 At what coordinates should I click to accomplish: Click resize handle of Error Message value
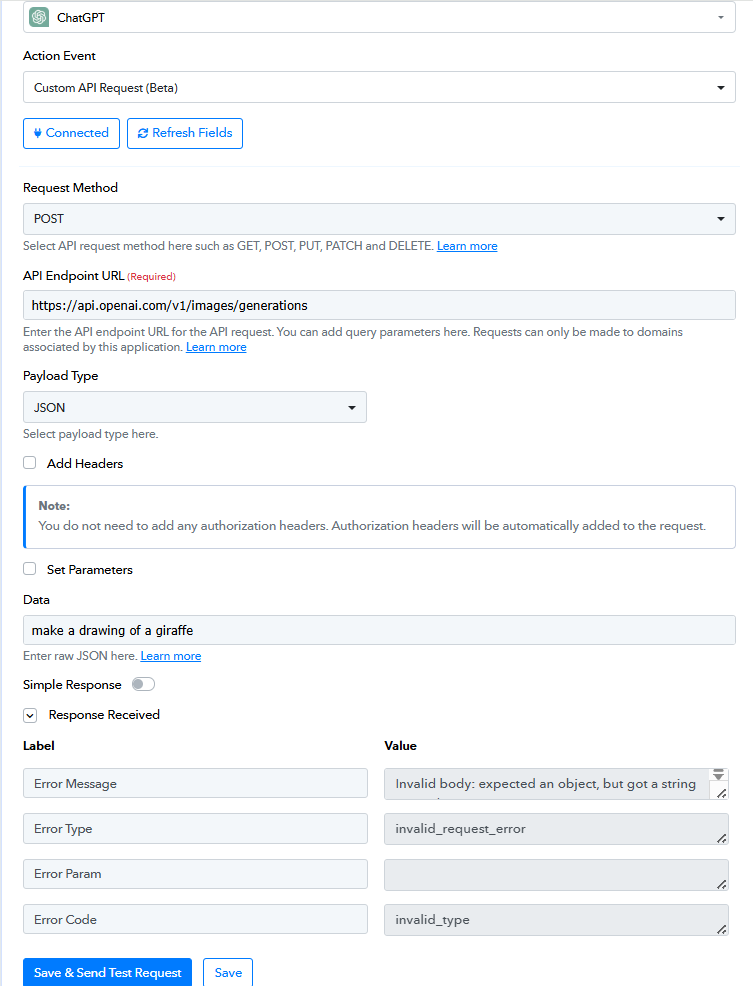[722, 793]
